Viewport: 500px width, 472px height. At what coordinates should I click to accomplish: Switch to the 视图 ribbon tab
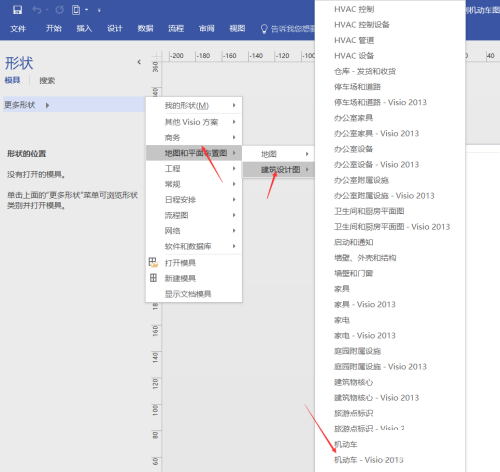click(x=237, y=29)
